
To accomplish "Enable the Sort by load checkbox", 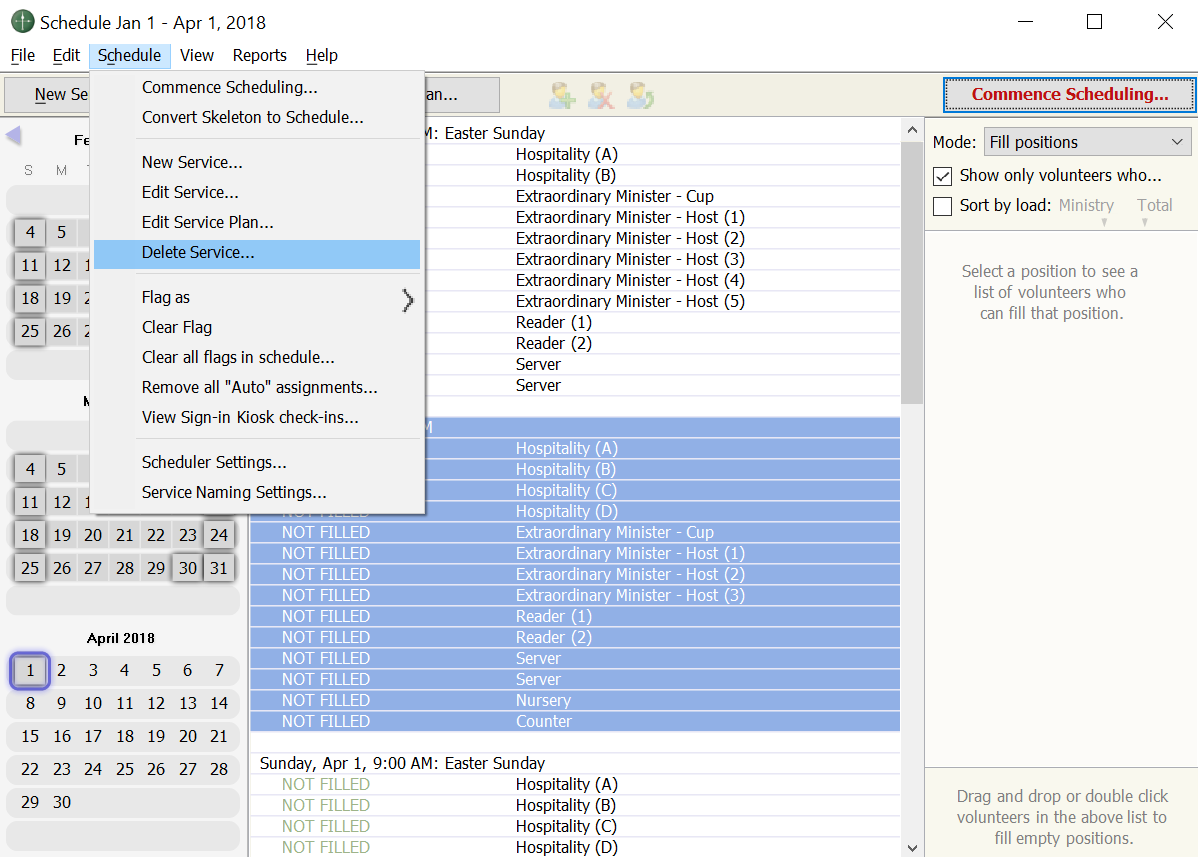I will [942, 206].
